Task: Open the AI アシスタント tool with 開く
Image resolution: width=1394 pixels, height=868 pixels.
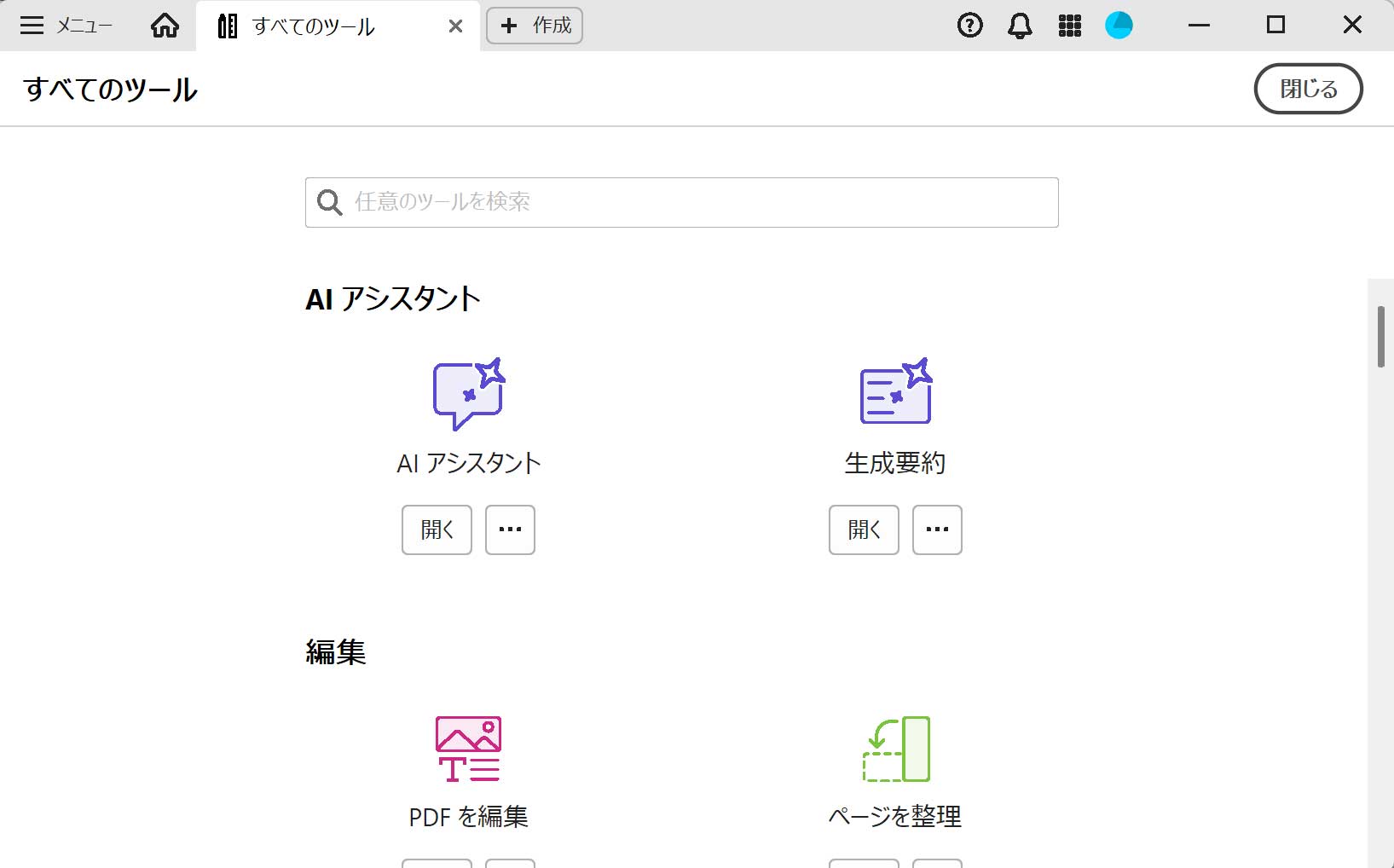Action: tap(437, 529)
